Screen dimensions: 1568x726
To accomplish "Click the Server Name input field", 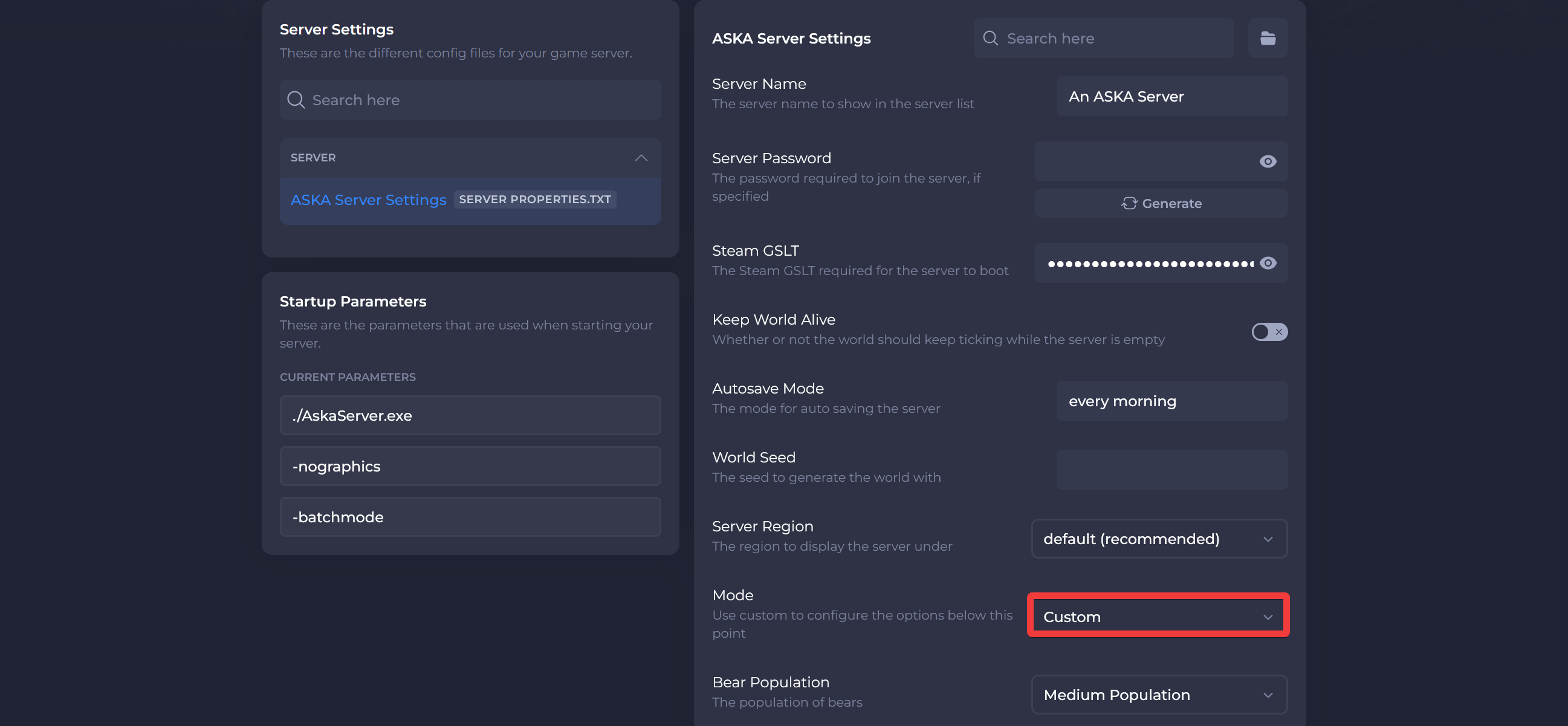I will click(1171, 96).
